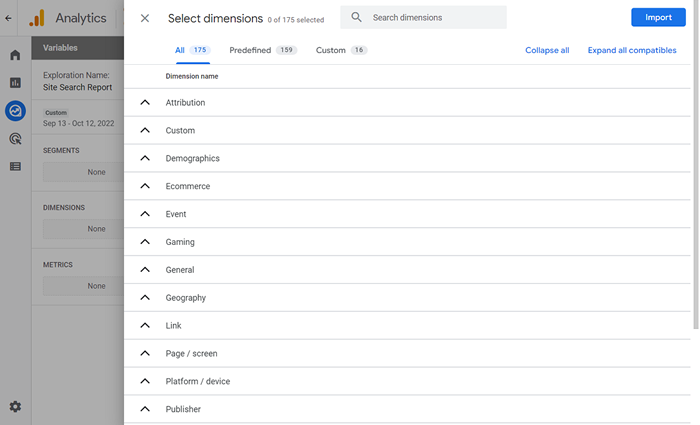Click the 0 of 175 selected text
Image resolution: width=700 pixels, height=425 pixels.
coord(296,20)
